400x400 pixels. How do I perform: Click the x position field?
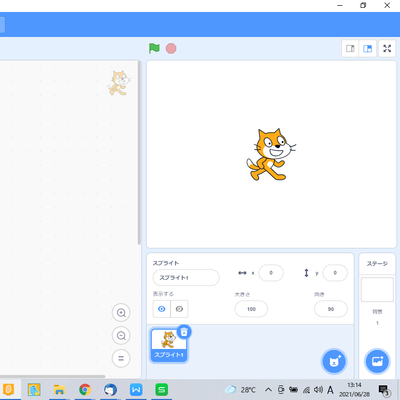[271, 273]
